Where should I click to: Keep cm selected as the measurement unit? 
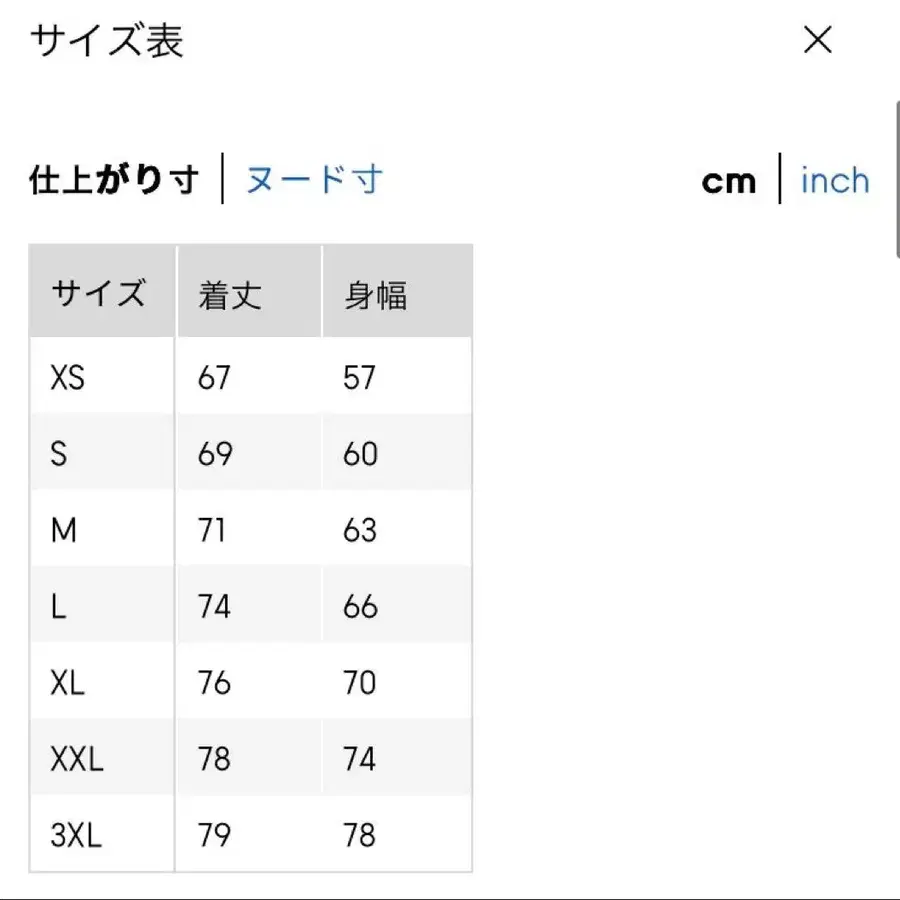729,180
